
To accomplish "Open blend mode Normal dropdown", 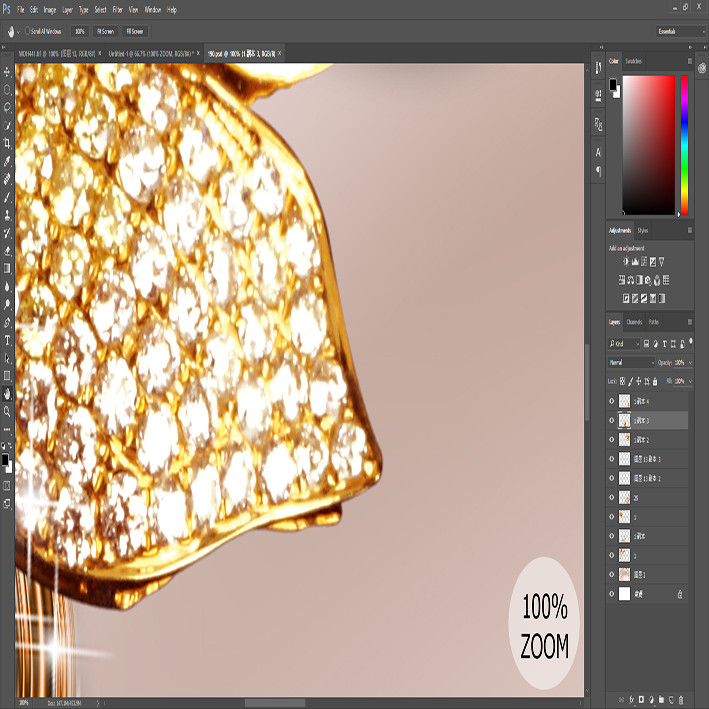I will point(631,362).
